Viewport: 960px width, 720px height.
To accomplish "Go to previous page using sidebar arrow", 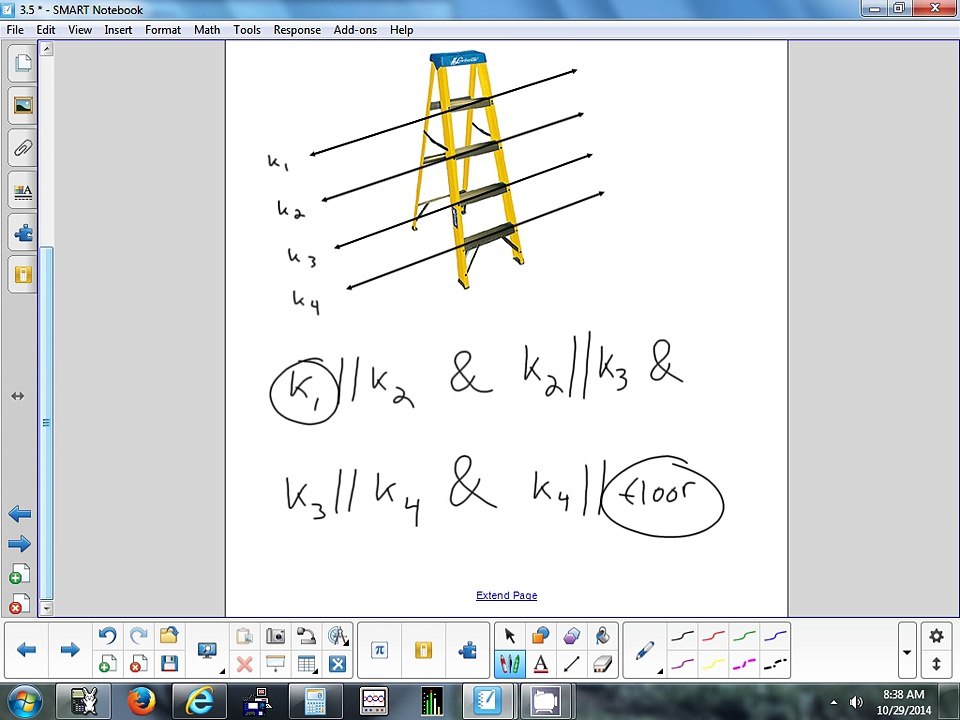I will coord(20,514).
